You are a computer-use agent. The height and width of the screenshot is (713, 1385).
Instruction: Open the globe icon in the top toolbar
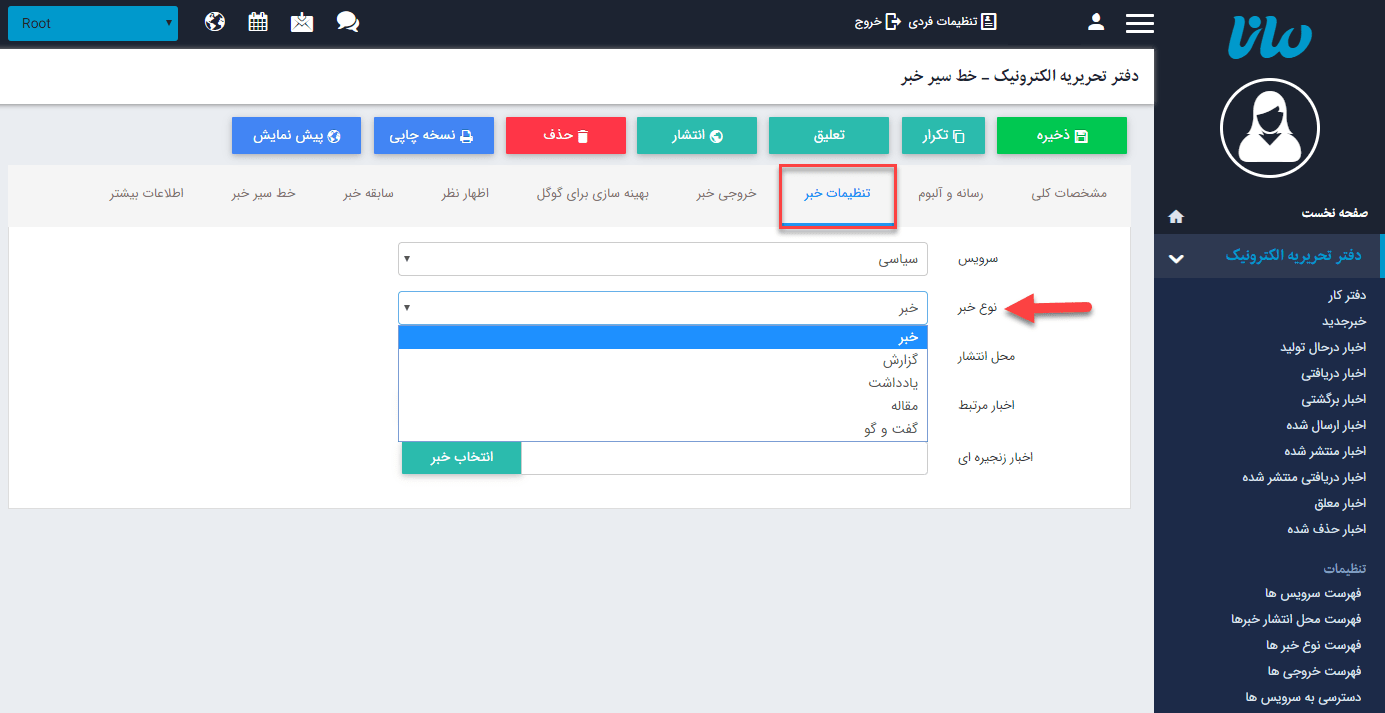pos(214,20)
